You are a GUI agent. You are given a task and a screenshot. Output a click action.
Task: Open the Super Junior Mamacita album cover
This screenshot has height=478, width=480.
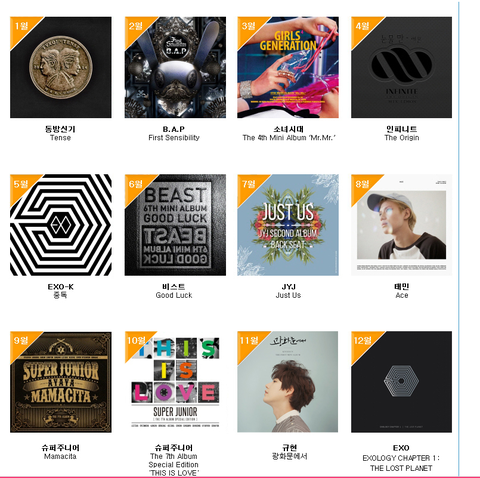[x=61, y=382]
